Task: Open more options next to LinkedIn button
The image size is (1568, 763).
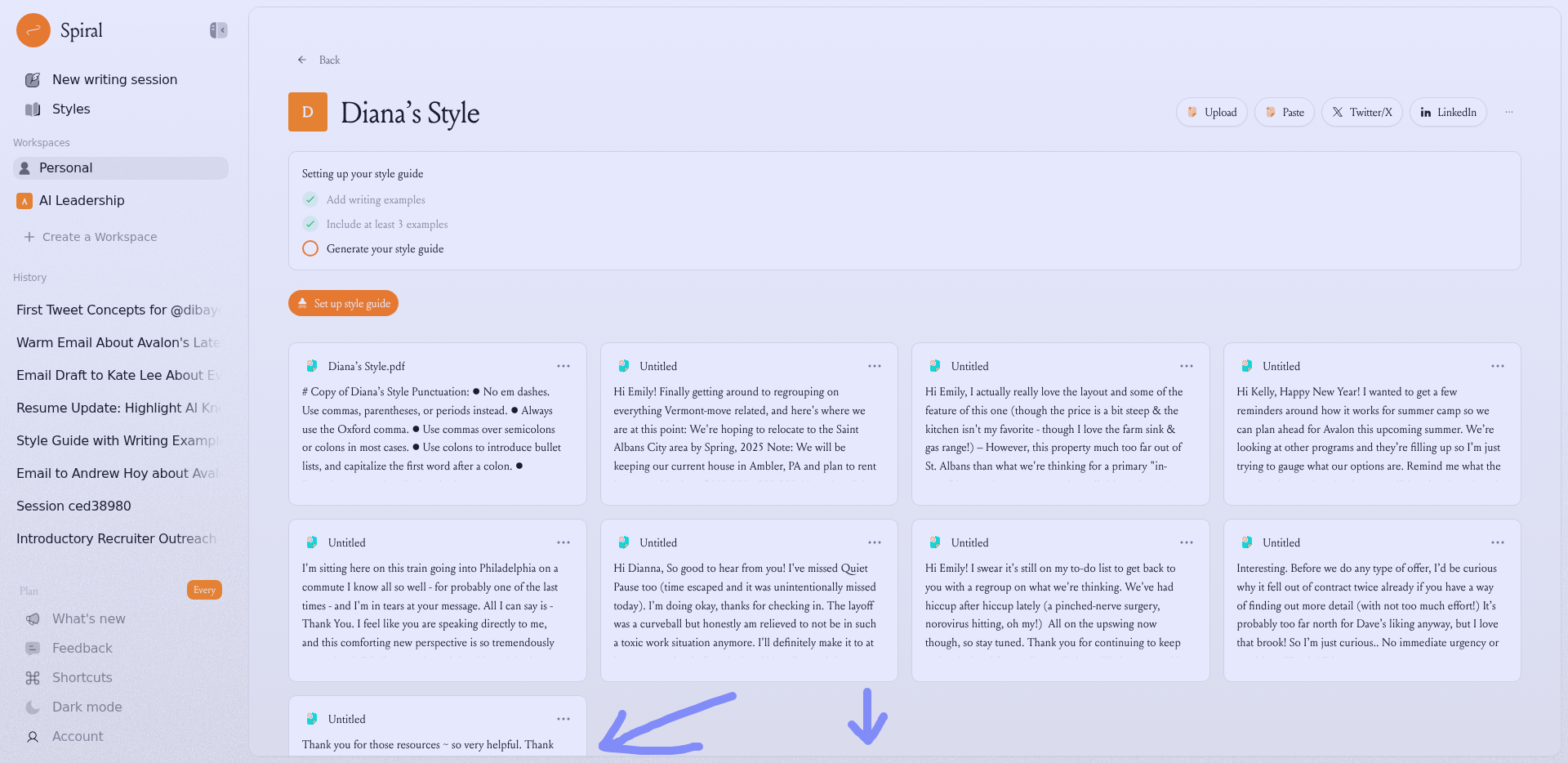Action: pyautogui.click(x=1509, y=112)
